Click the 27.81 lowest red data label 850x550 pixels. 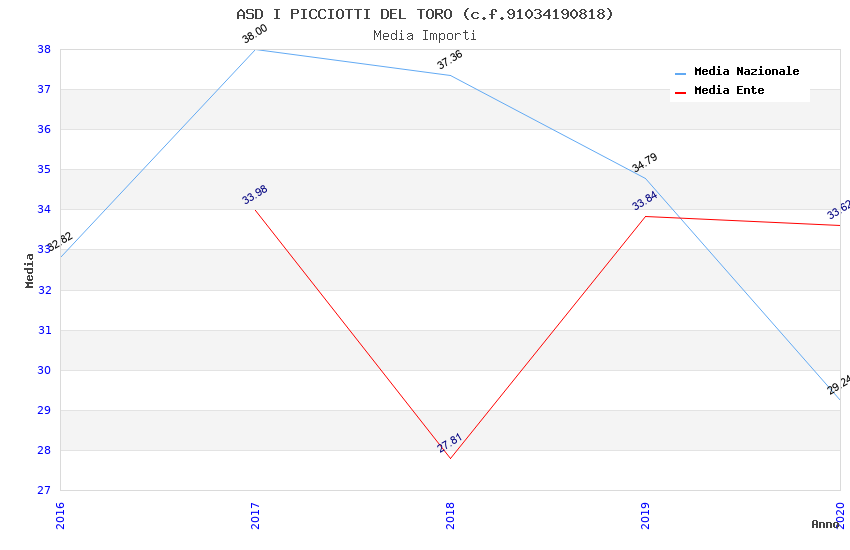(450, 443)
